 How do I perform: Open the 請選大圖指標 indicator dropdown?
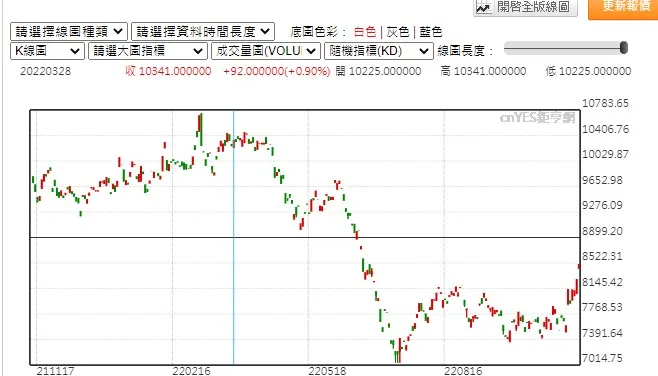[148, 51]
